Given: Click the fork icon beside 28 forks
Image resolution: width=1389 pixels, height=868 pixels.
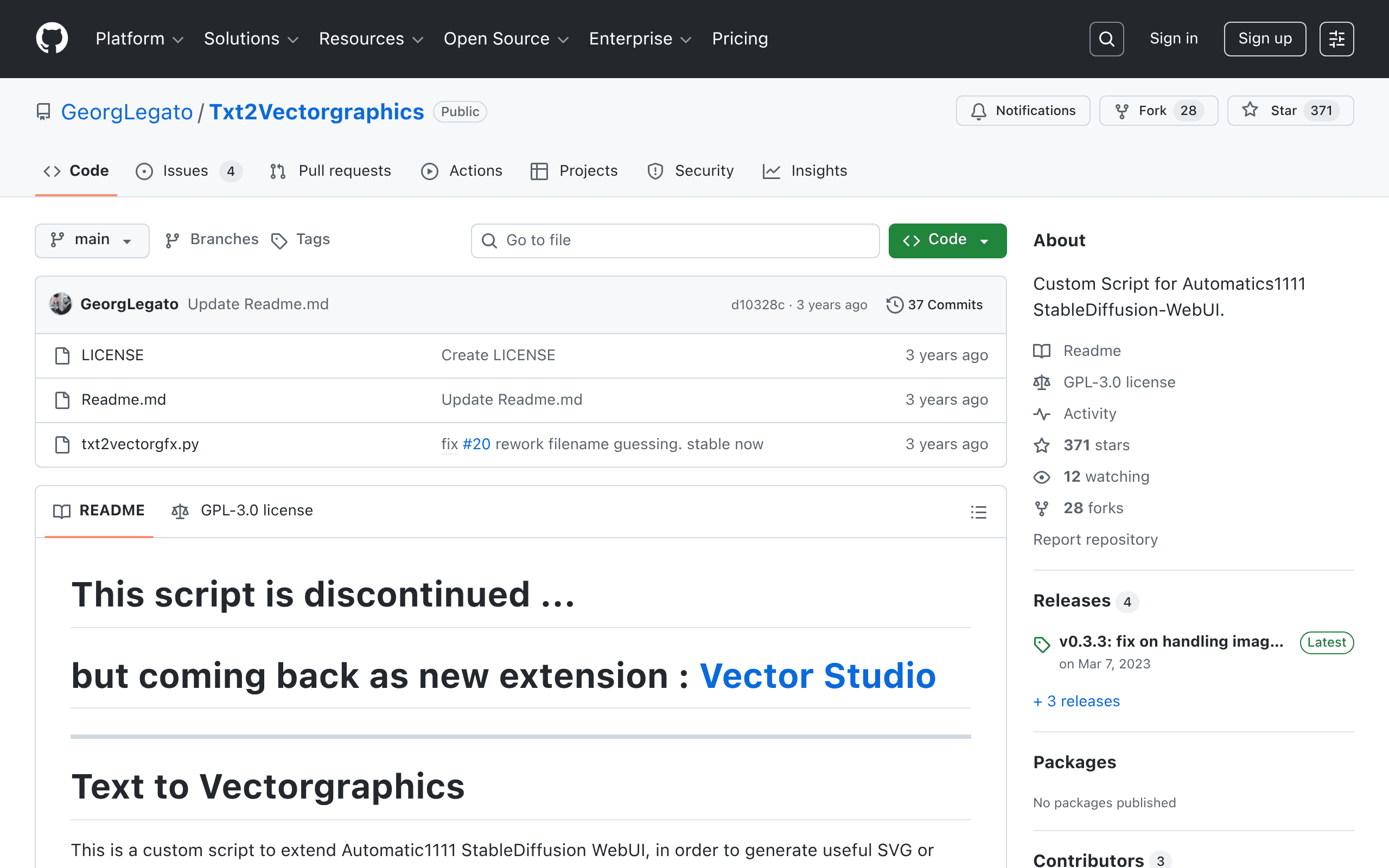Looking at the screenshot, I should click(1042, 509).
